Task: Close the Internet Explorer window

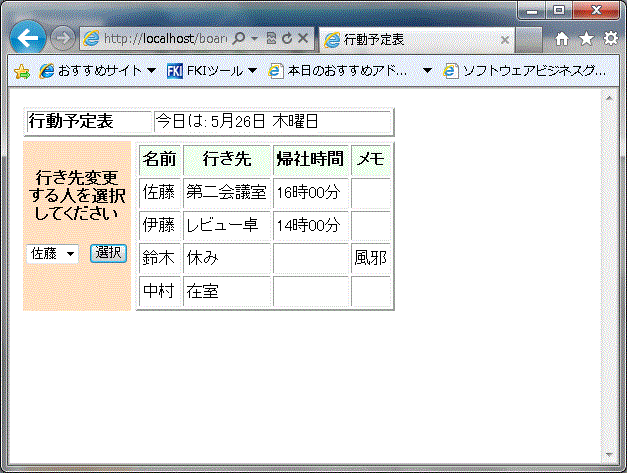Action: (x=596, y=11)
